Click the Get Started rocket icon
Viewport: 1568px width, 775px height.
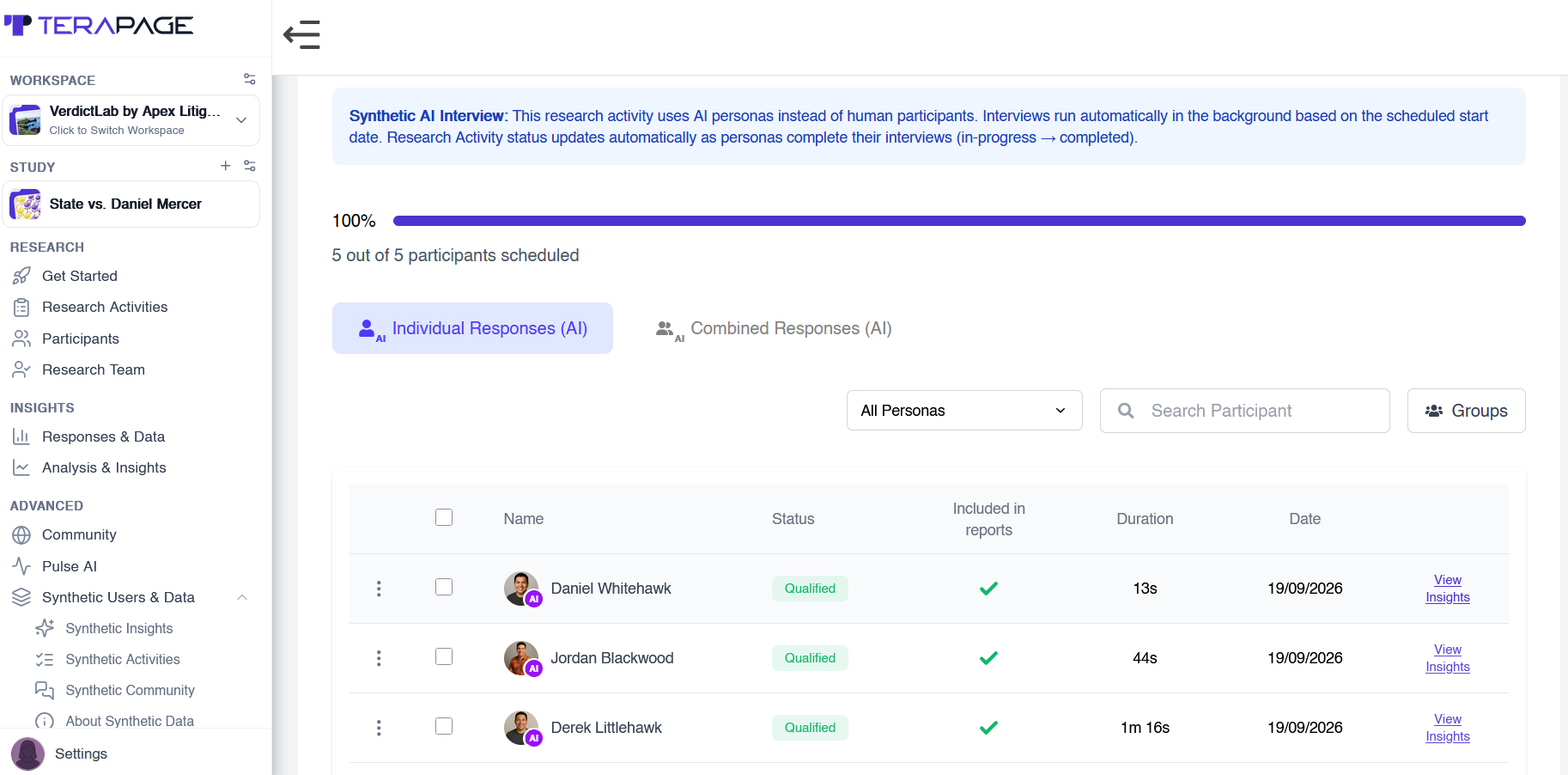click(x=21, y=276)
